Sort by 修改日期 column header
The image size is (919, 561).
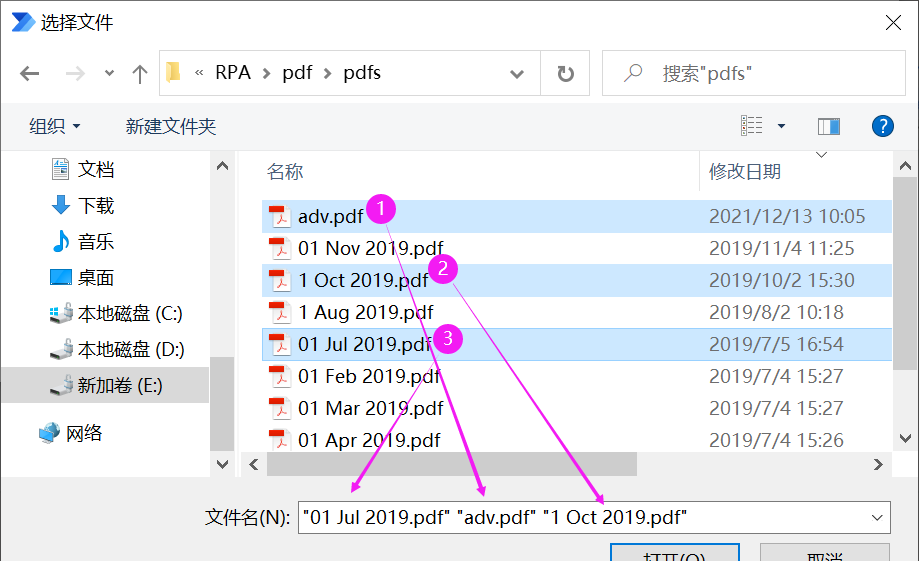tap(745, 172)
